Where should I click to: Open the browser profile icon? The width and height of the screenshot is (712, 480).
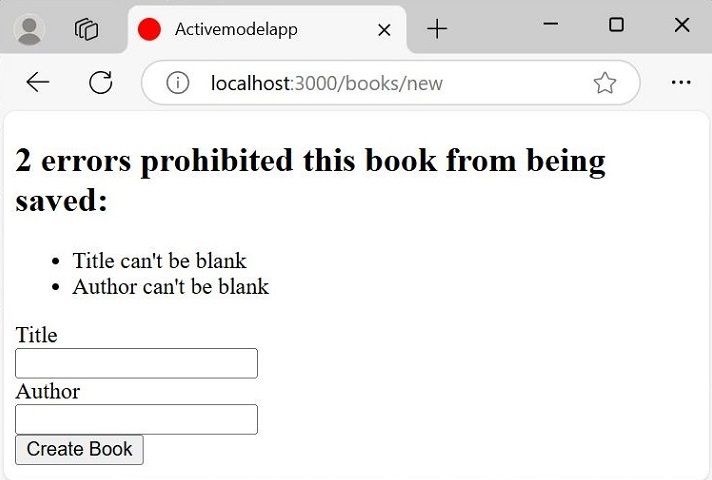tap(30, 29)
